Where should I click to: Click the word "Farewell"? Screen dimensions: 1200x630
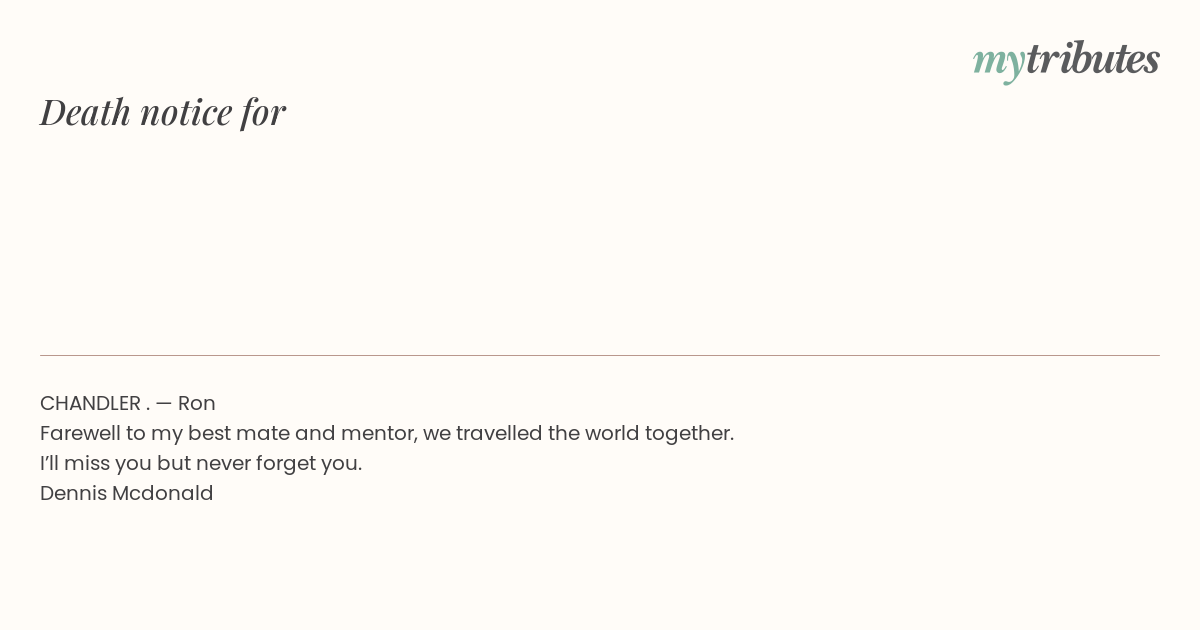(80, 433)
